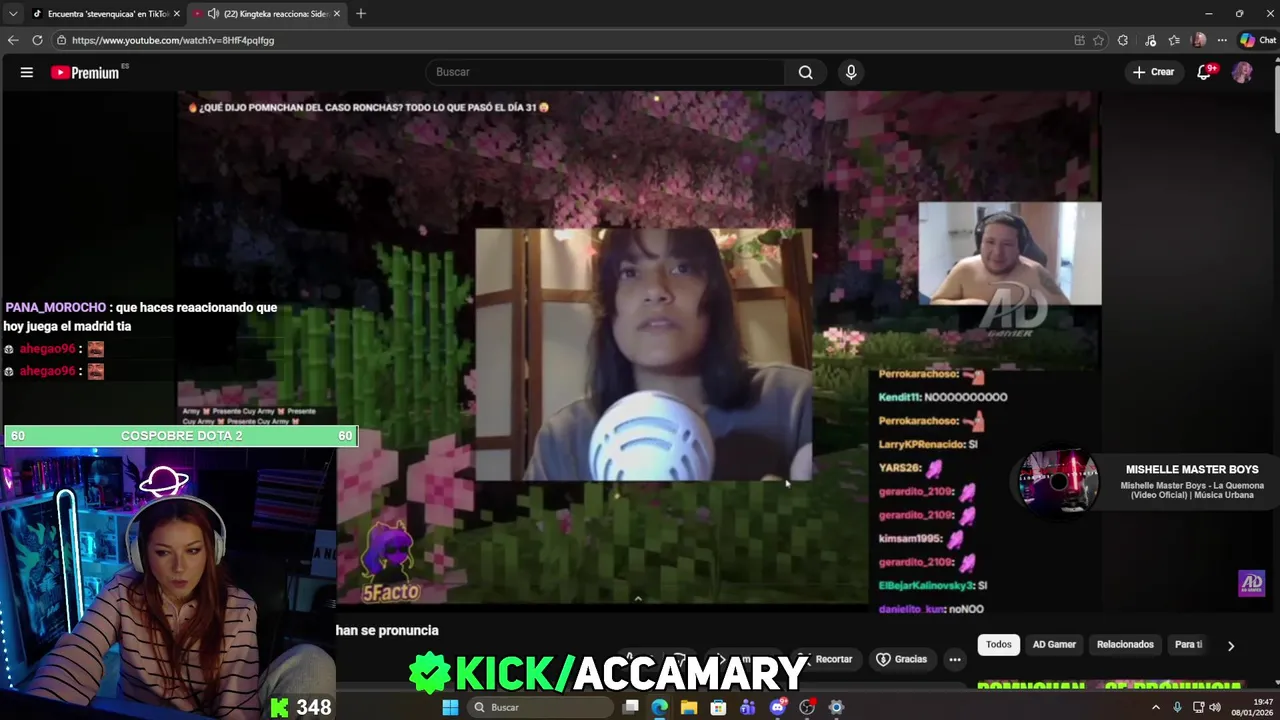Open the YouTube guide hamburger menu

tap(27, 72)
